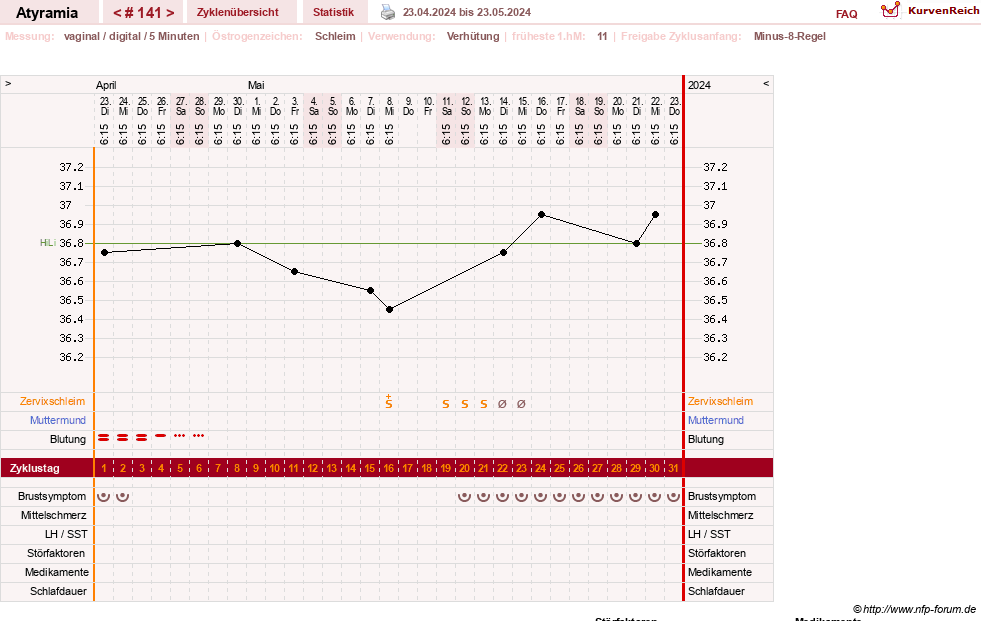Viewport: 981px width, 621px height.
Task: Click temperature point on cycle day 29
Action: (x=636, y=243)
